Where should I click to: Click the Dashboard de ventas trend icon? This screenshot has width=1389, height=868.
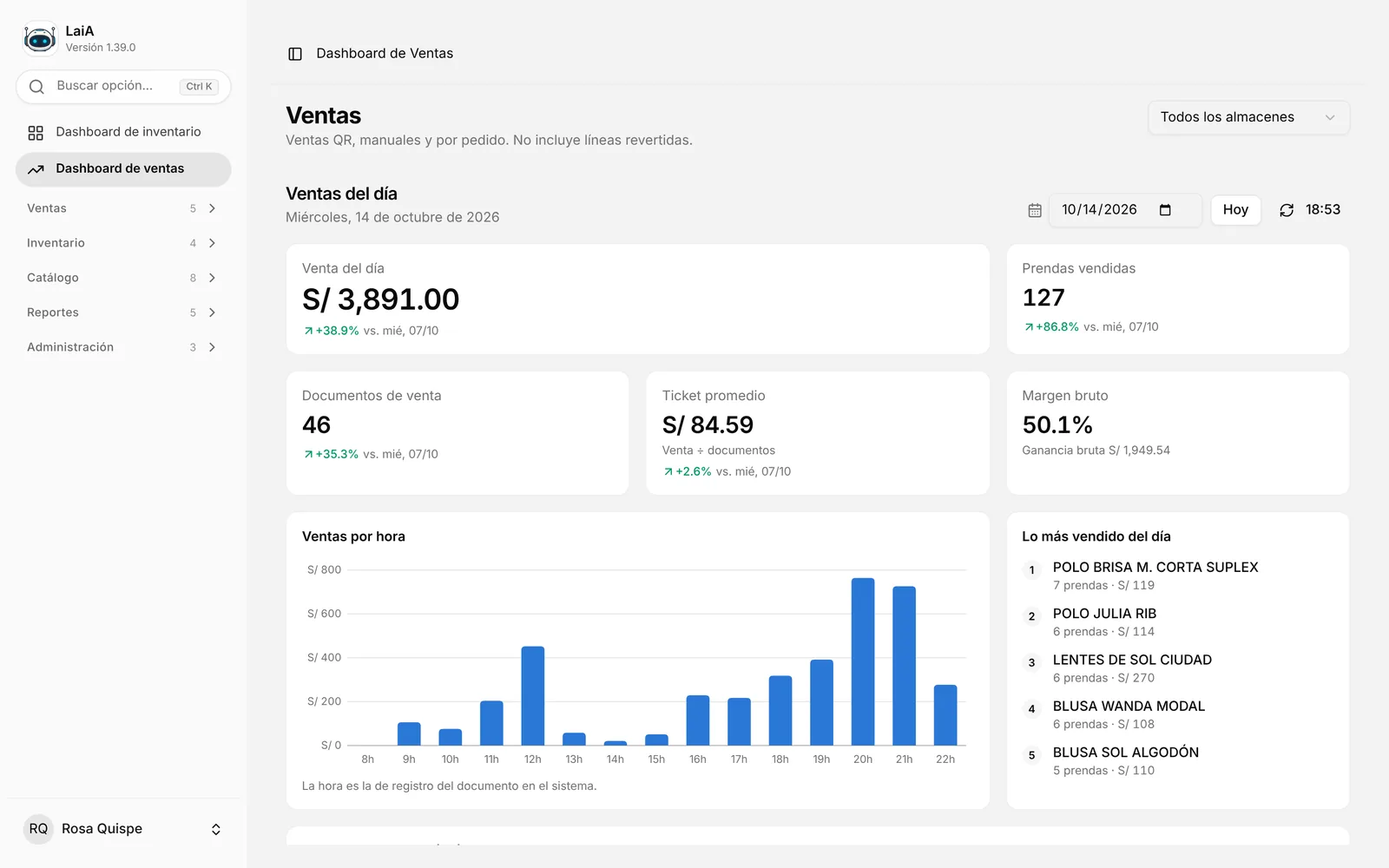coord(36,169)
